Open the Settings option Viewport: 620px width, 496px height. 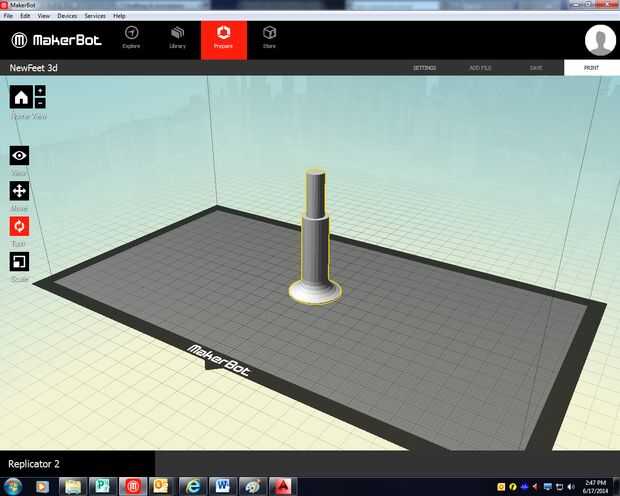tap(424, 68)
